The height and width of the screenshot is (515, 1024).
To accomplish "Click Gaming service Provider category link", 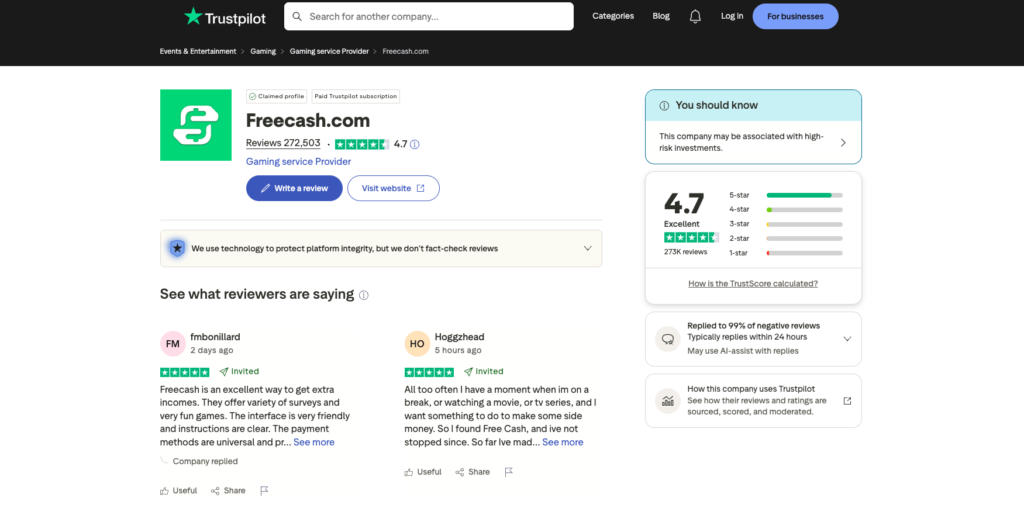I will 298,161.
